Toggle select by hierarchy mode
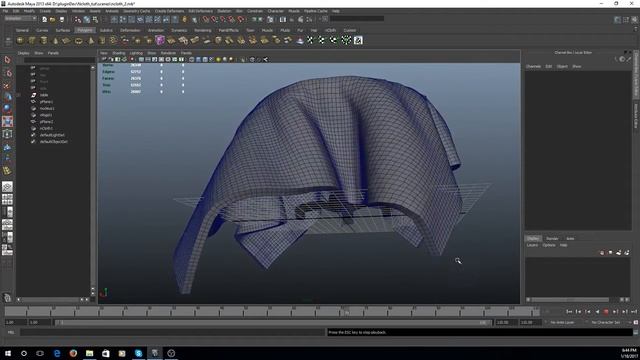Image resolution: width=640 pixels, height=360 pixels. (x=78, y=19)
